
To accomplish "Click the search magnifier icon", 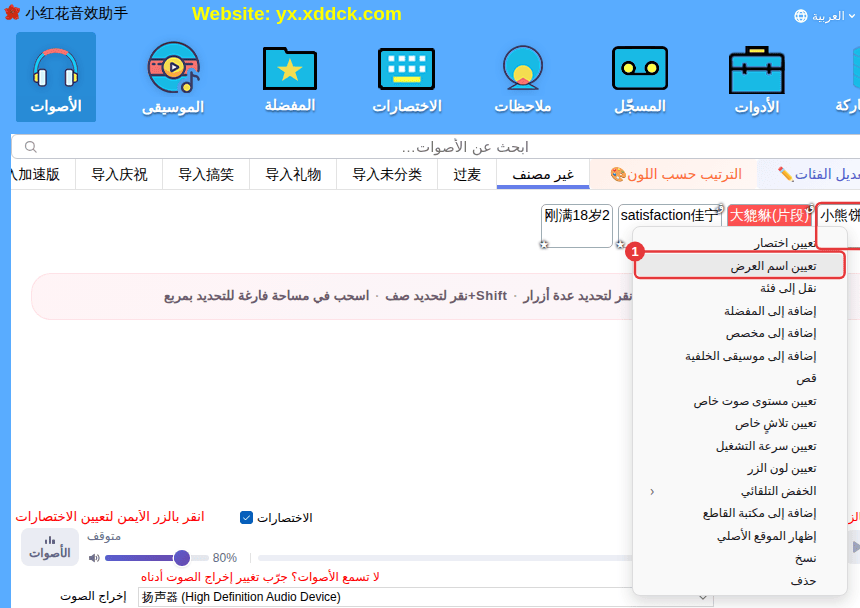I will (x=31, y=147).
